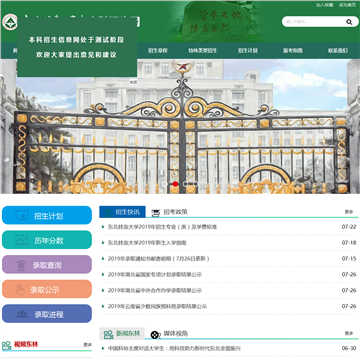Click the date 07-15 in the news list
Screen dimensions: 360x360
(x=349, y=259)
